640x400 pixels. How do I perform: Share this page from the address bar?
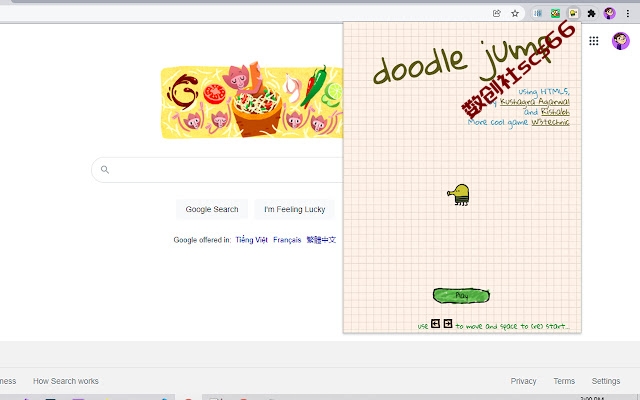[497, 13]
